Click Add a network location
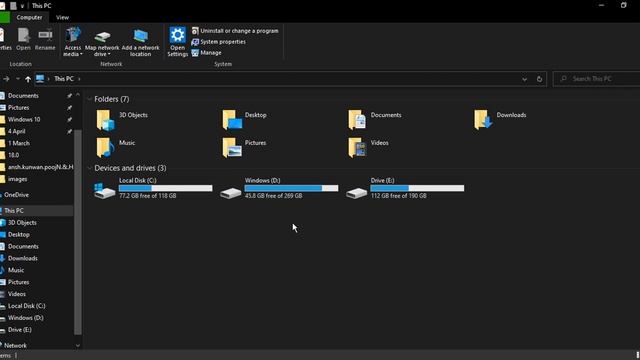This screenshot has width=640, height=360. click(140, 42)
